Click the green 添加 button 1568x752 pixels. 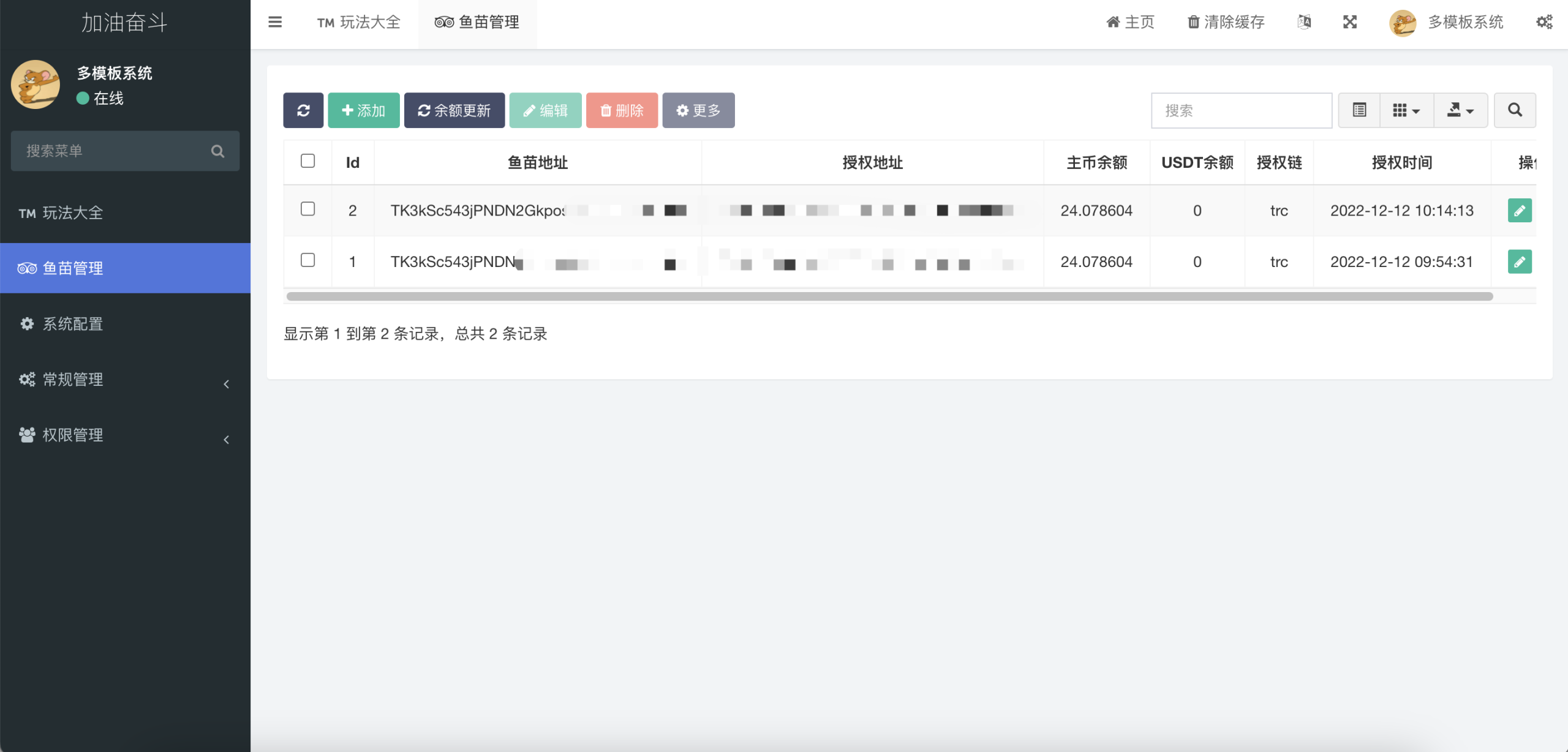[364, 110]
